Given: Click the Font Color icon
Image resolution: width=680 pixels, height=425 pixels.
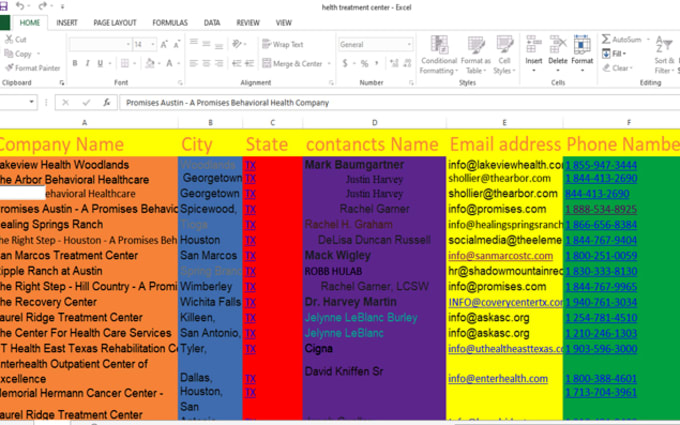Looking at the screenshot, I should click(170, 63).
